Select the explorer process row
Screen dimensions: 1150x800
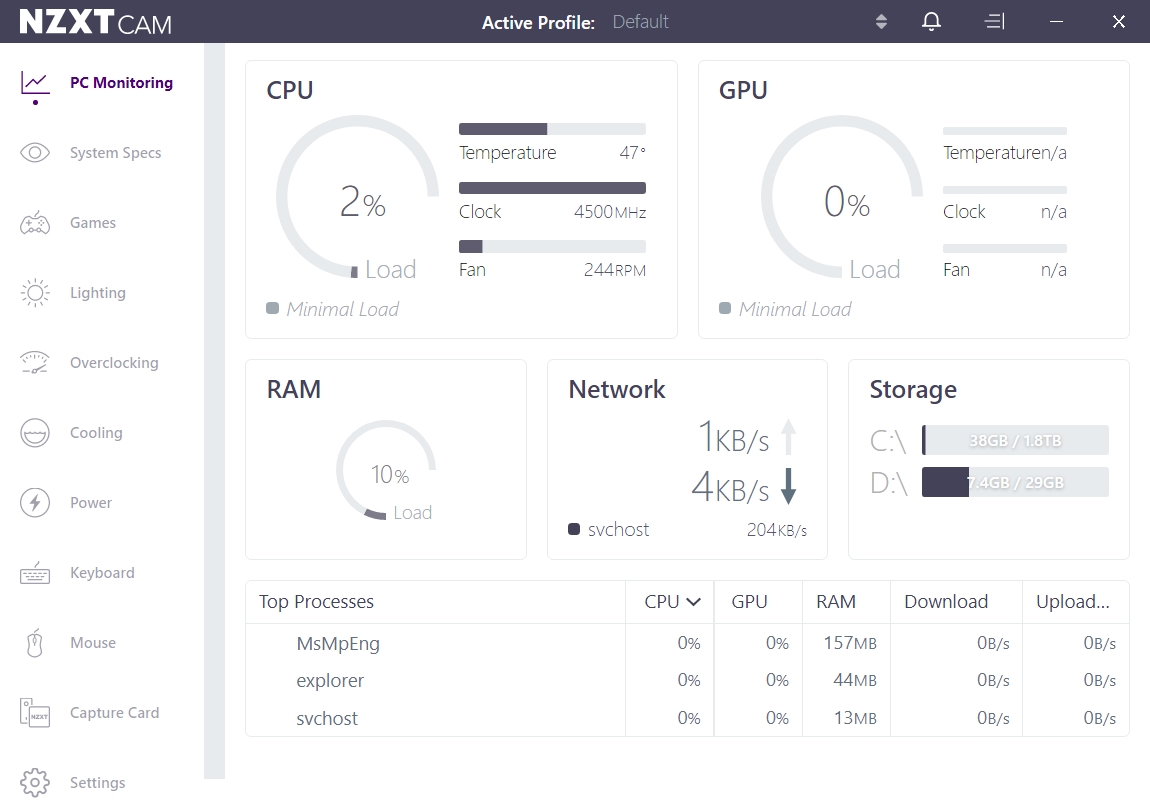(x=687, y=680)
